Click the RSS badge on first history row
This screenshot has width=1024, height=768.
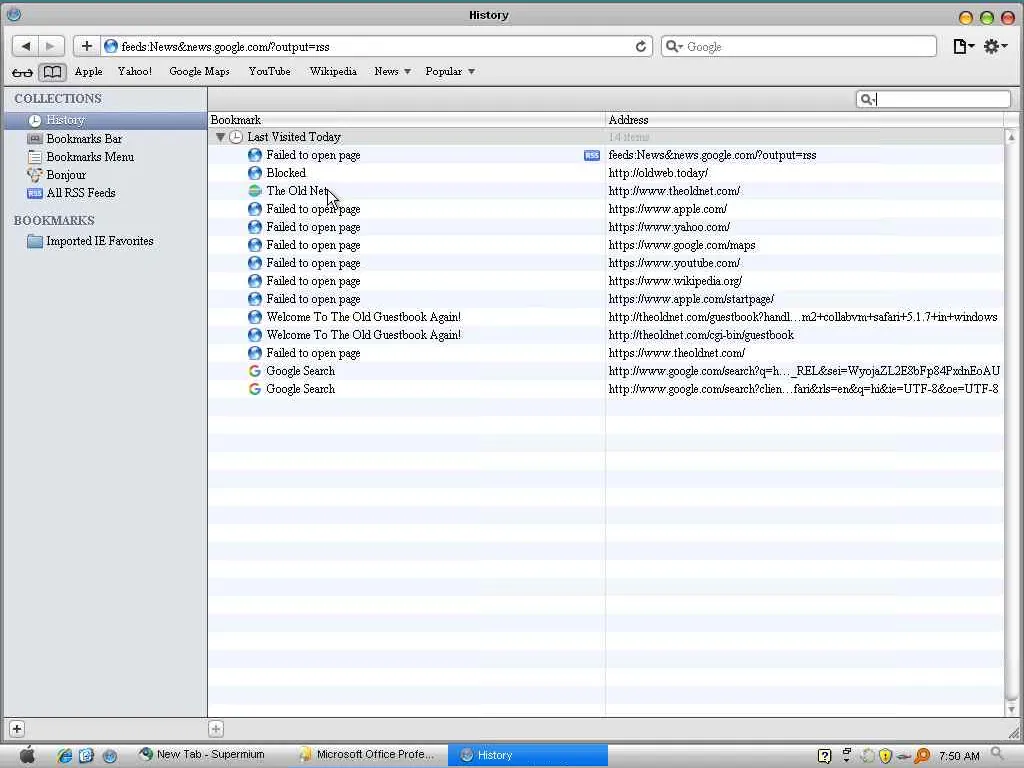click(x=592, y=155)
